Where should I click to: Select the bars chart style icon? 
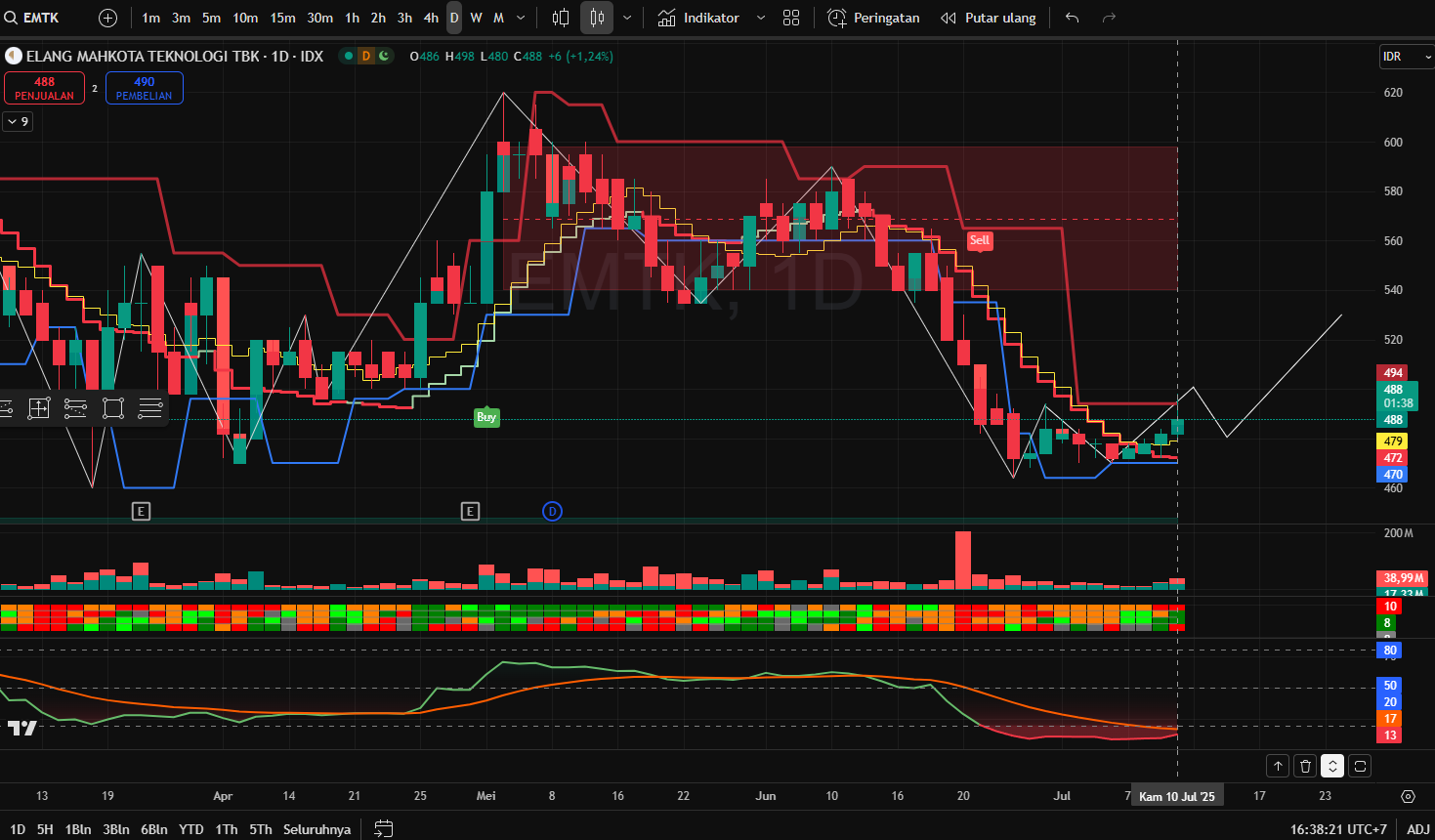click(561, 18)
